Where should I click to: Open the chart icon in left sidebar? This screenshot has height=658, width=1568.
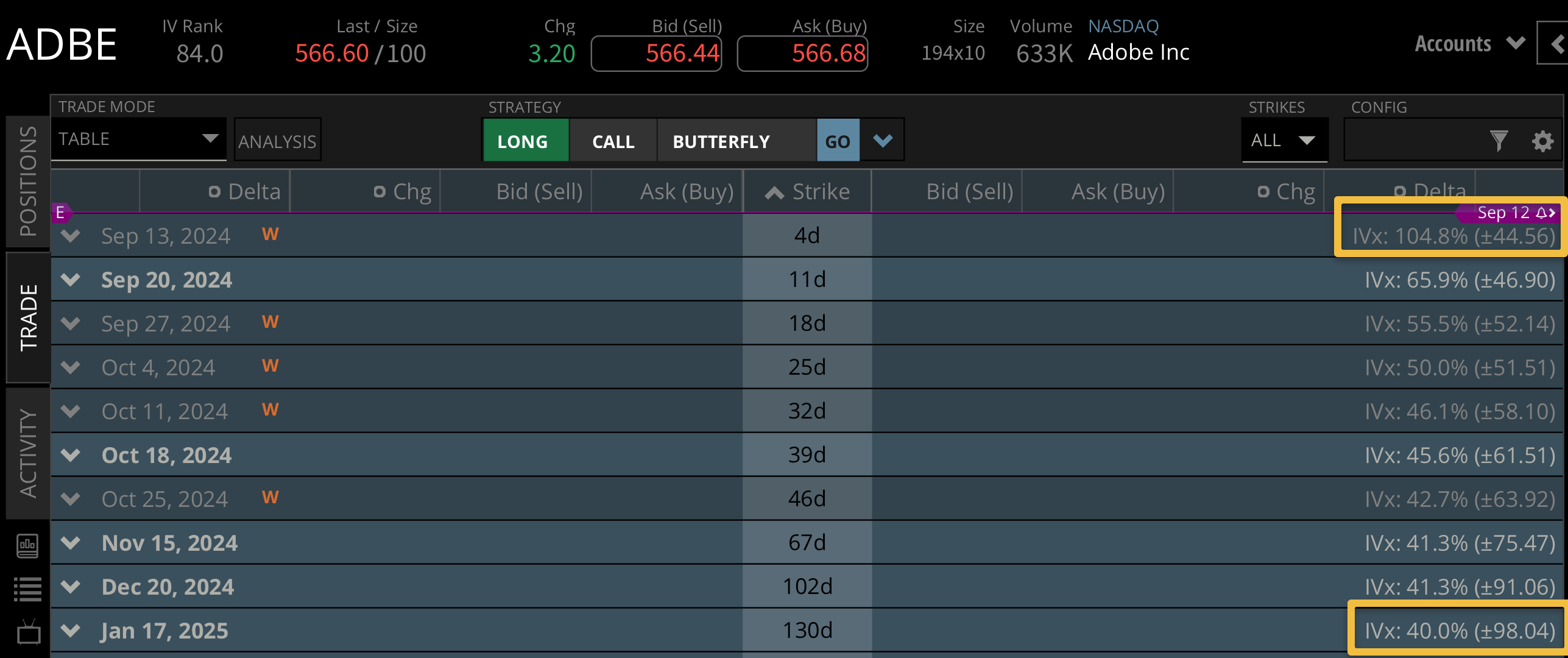tap(27, 546)
